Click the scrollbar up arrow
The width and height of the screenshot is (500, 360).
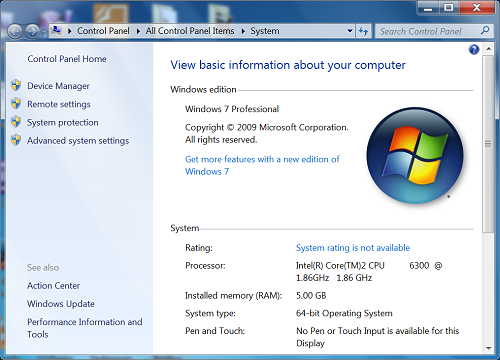coord(488,49)
